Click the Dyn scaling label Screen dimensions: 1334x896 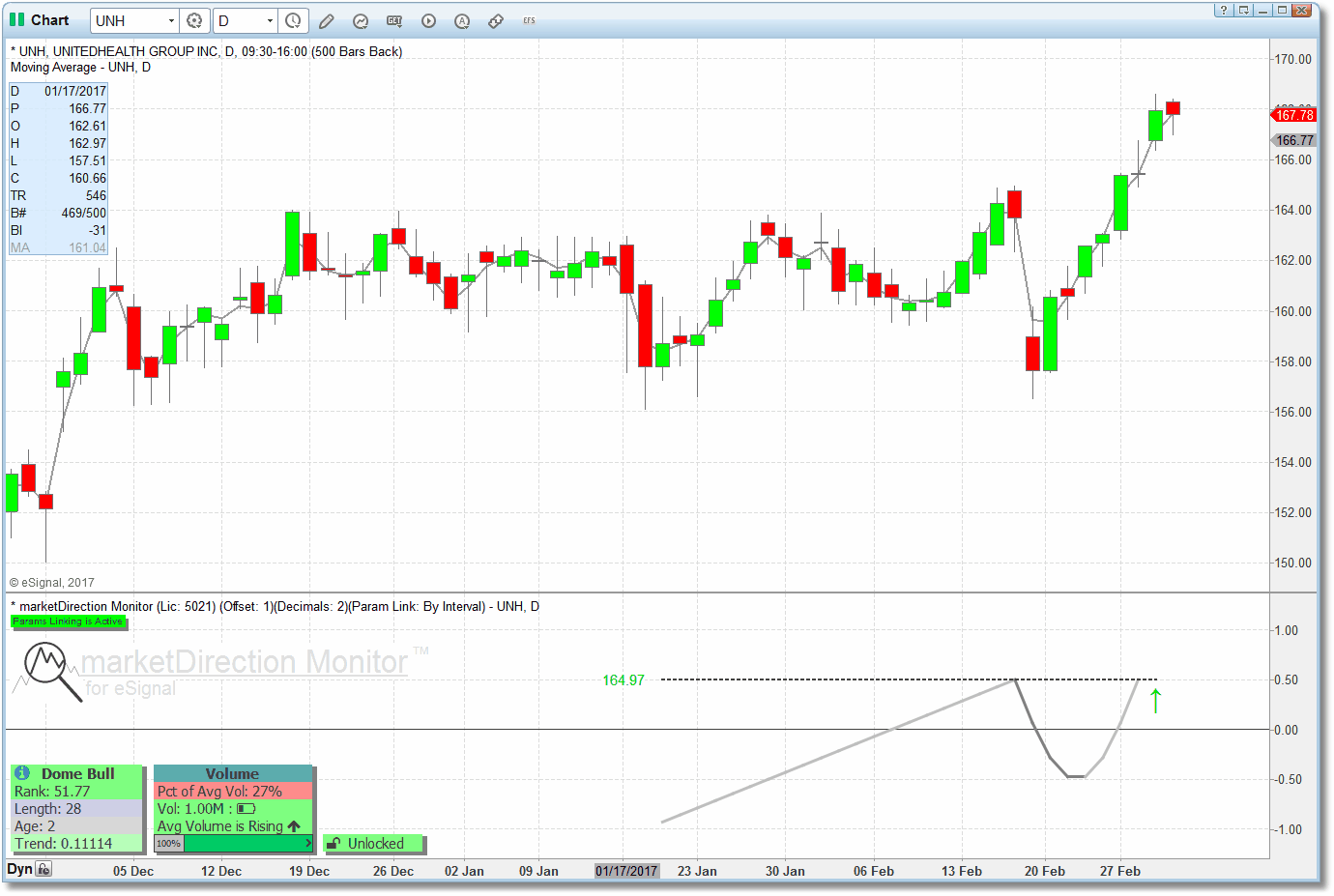19,869
